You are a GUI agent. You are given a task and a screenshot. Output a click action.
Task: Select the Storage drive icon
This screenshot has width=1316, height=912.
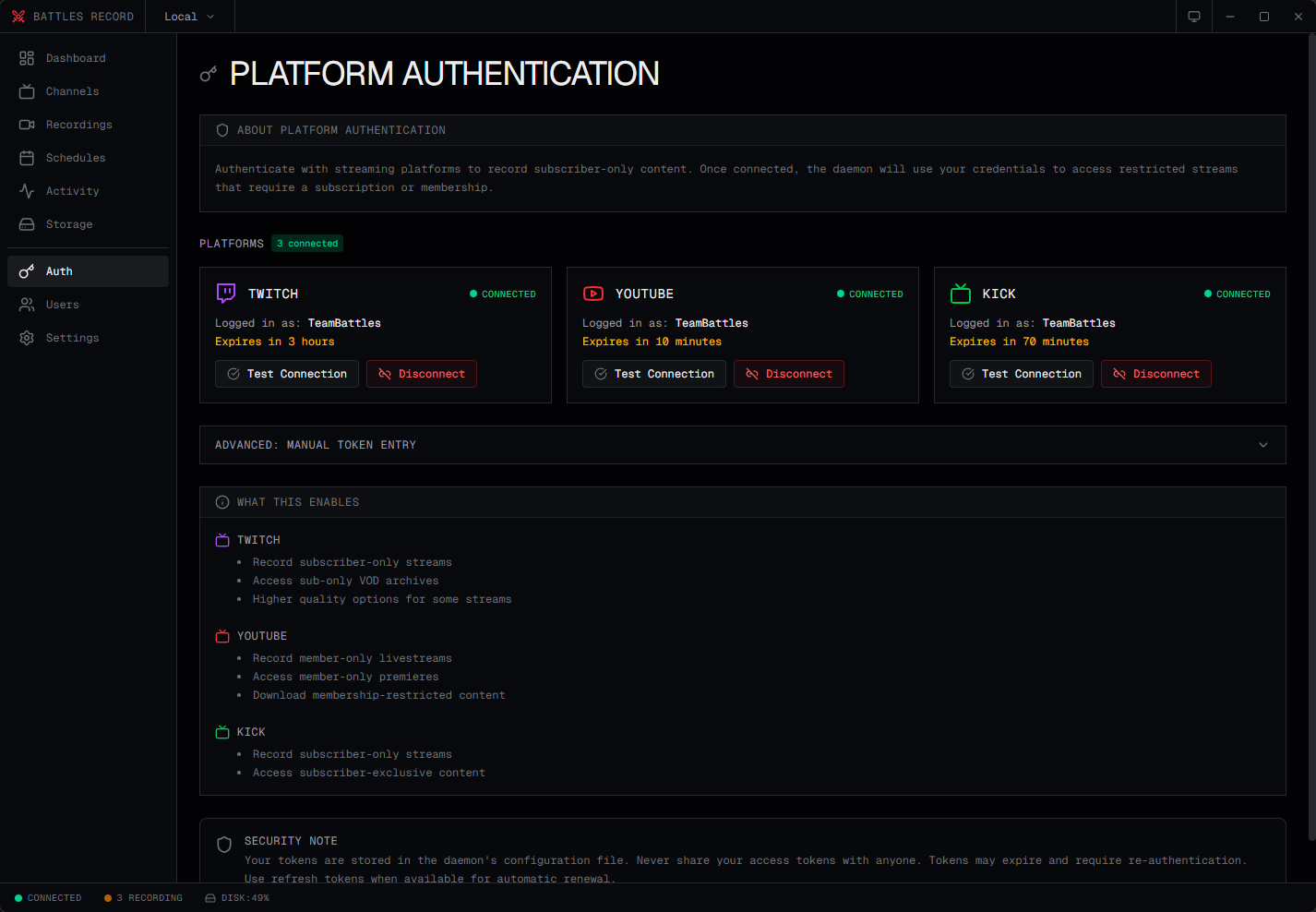pos(26,223)
